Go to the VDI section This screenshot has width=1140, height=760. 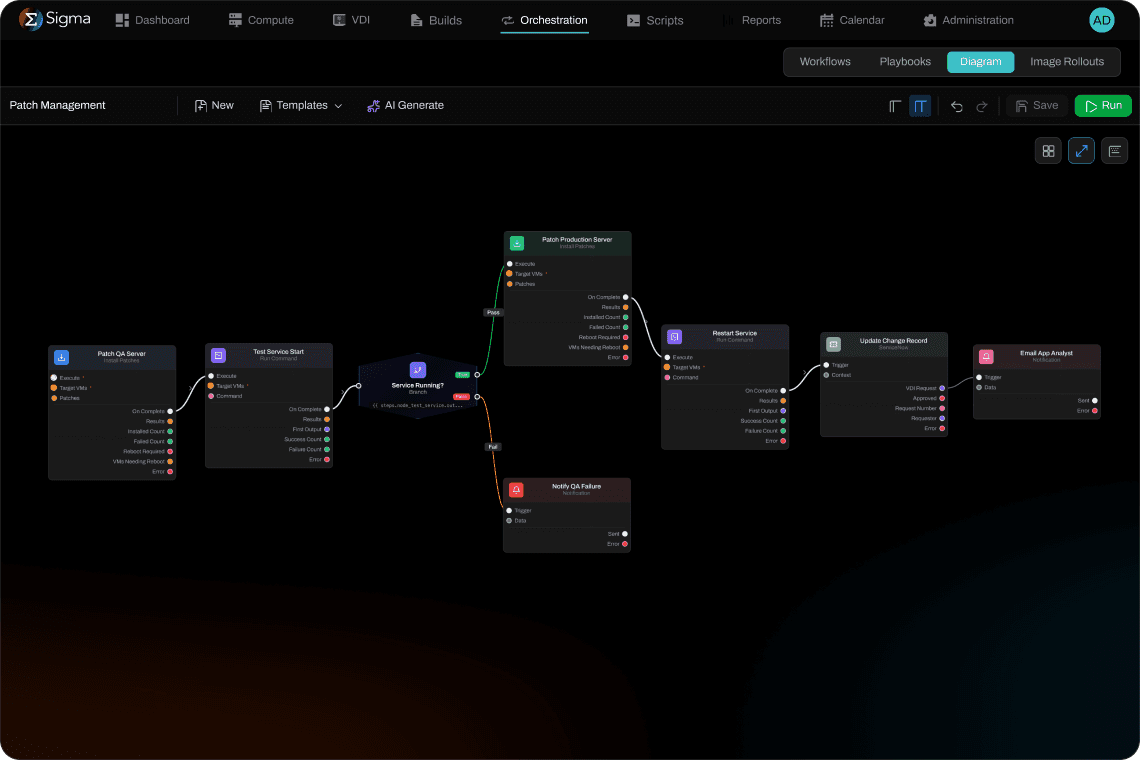[x=351, y=20]
